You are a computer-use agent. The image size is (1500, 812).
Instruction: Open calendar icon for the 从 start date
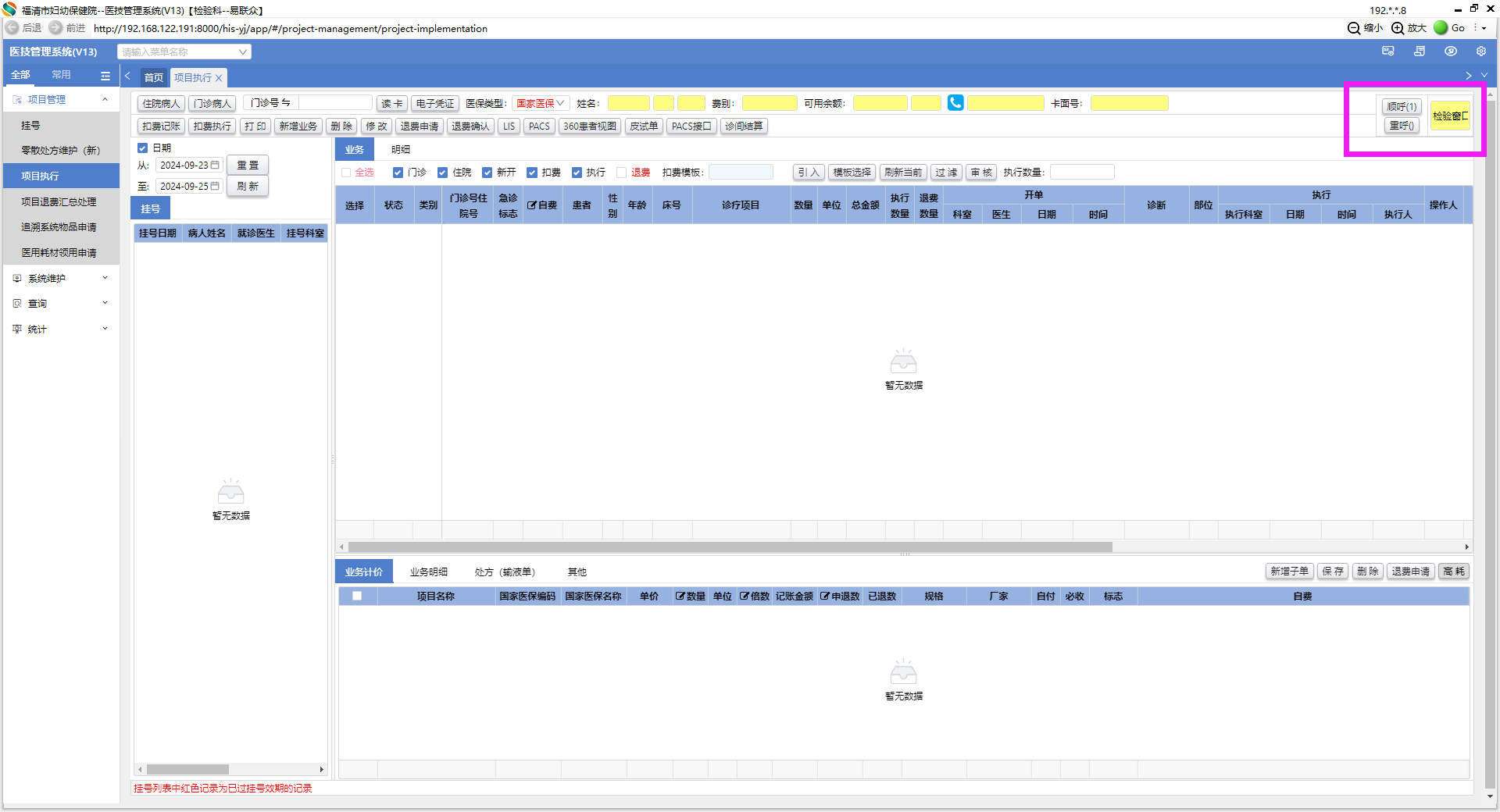pyautogui.click(x=216, y=166)
